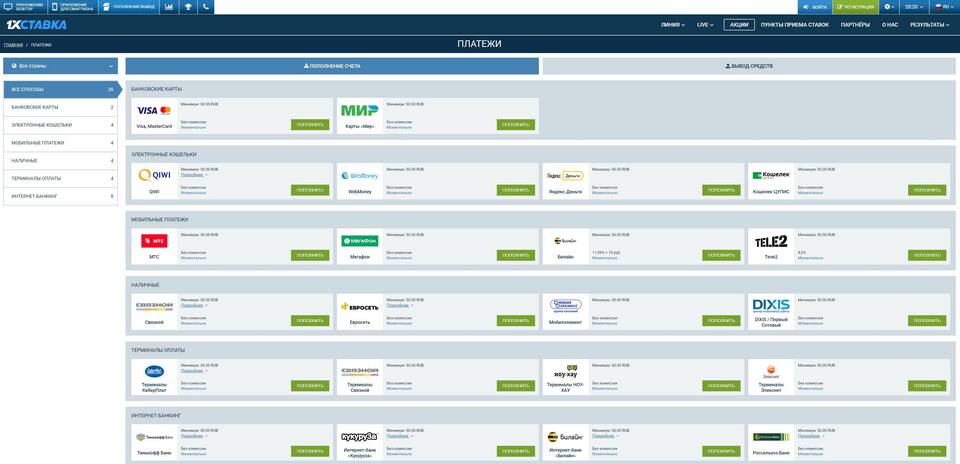Screen dimensions: 960x464
Task: Click the DIXIS logo
Action: pyautogui.click(x=771, y=304)
